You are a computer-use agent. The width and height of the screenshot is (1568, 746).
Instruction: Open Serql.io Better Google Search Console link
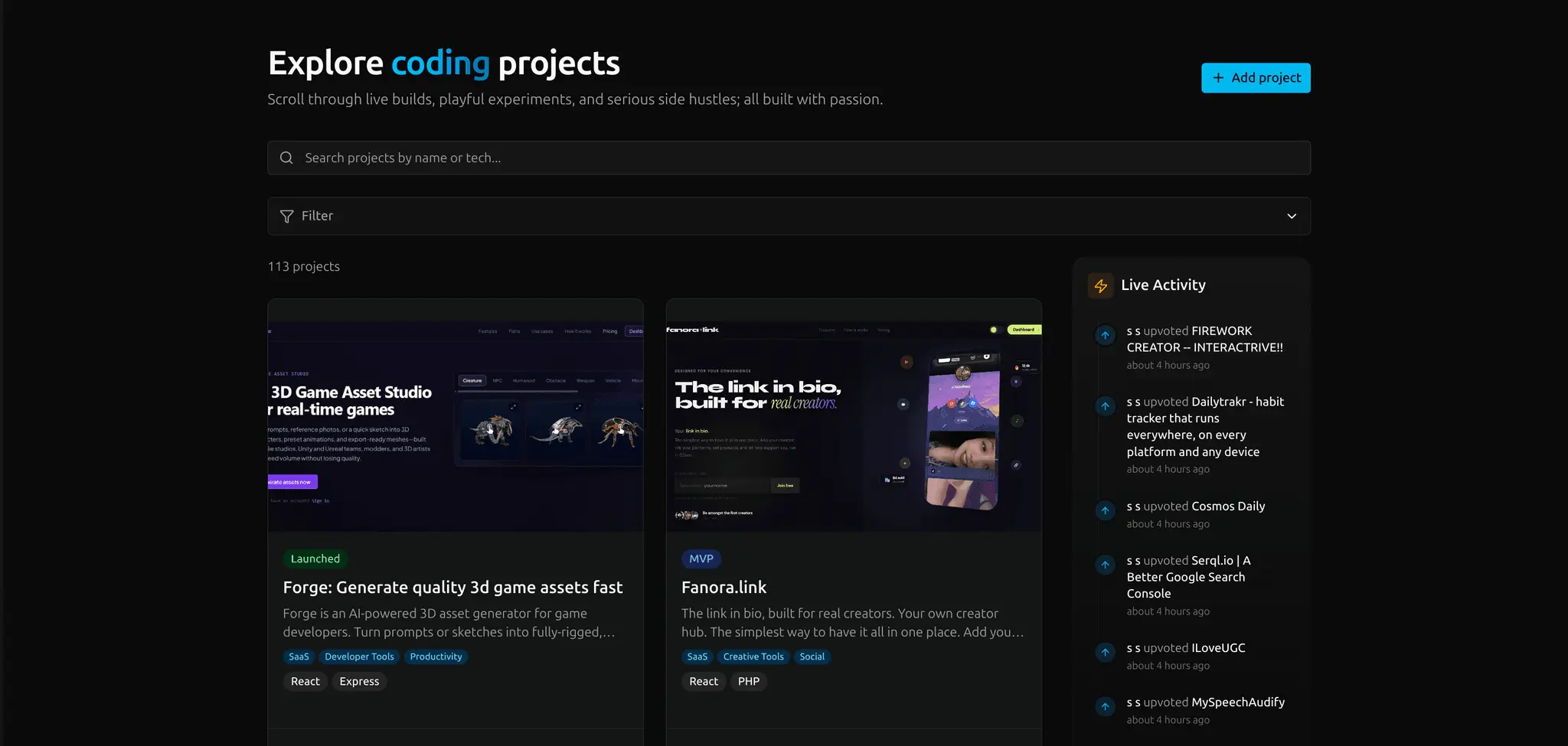(x=1189, y=577)
